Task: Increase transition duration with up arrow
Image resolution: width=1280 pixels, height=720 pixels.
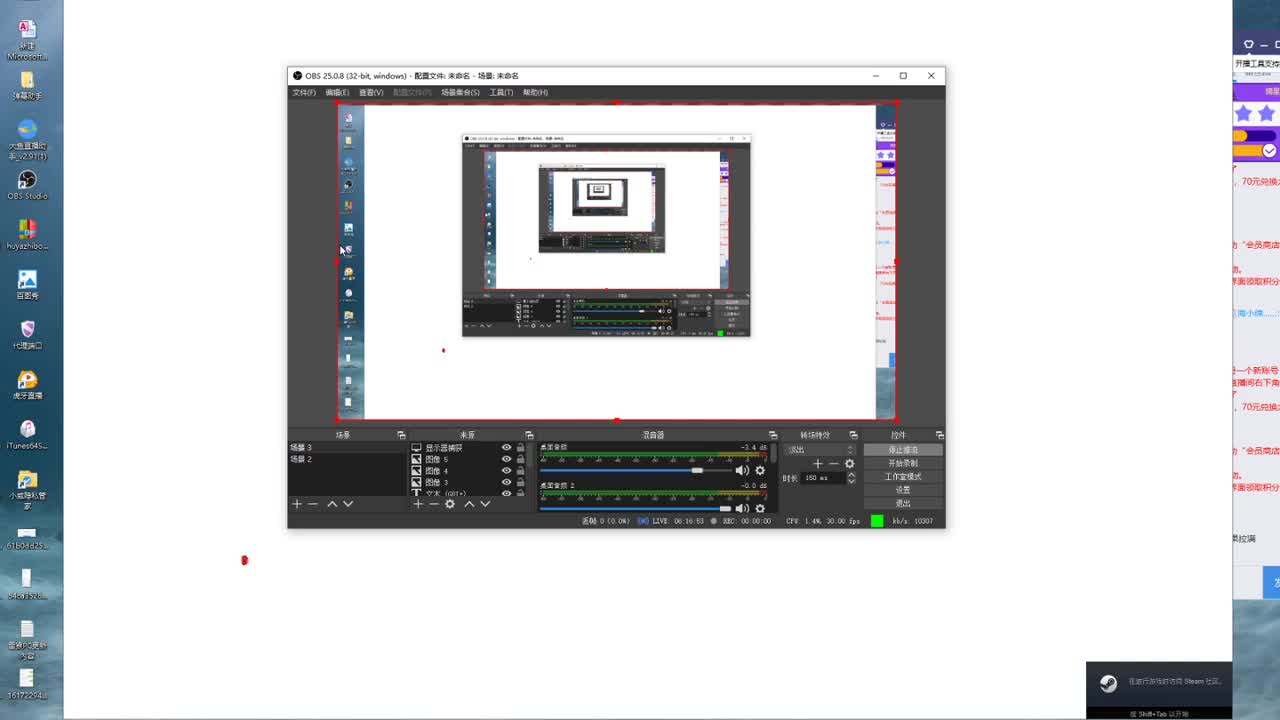Action: tap(852, 475)
